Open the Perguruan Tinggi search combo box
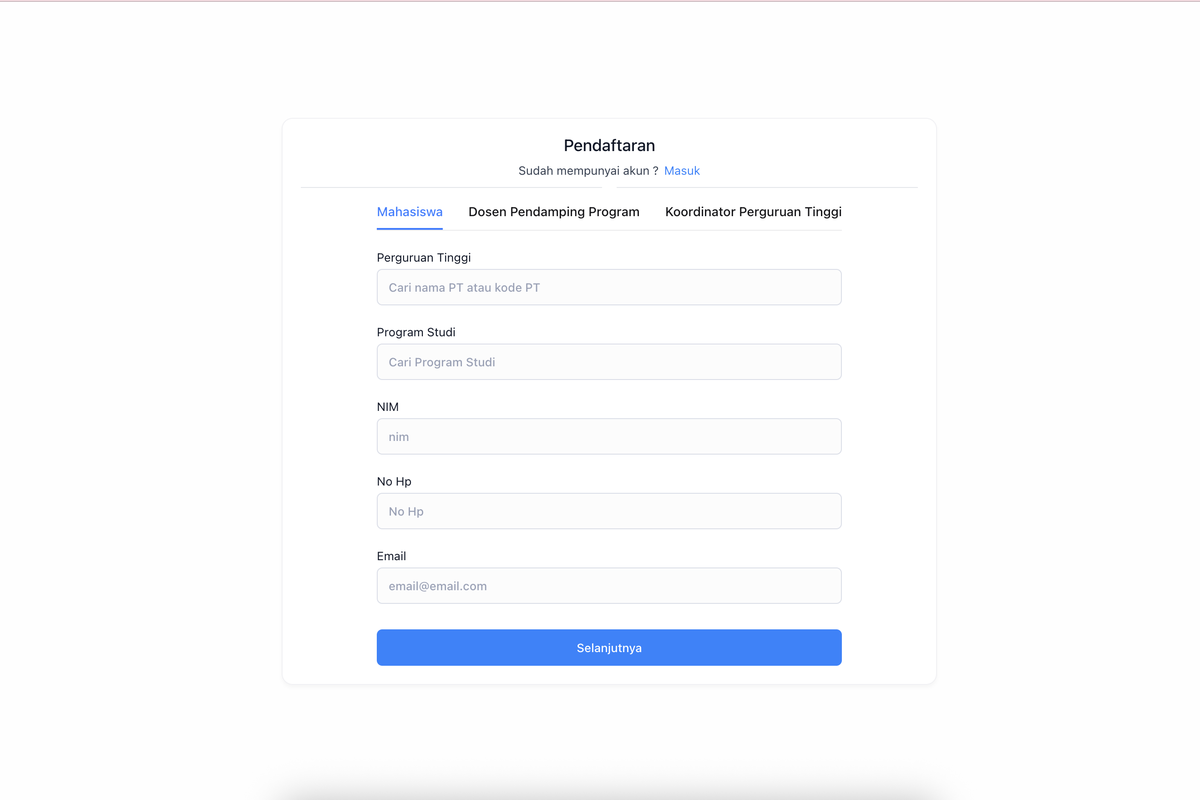The width and height of the screenshot is (1200, 800). tap(609, 287)
